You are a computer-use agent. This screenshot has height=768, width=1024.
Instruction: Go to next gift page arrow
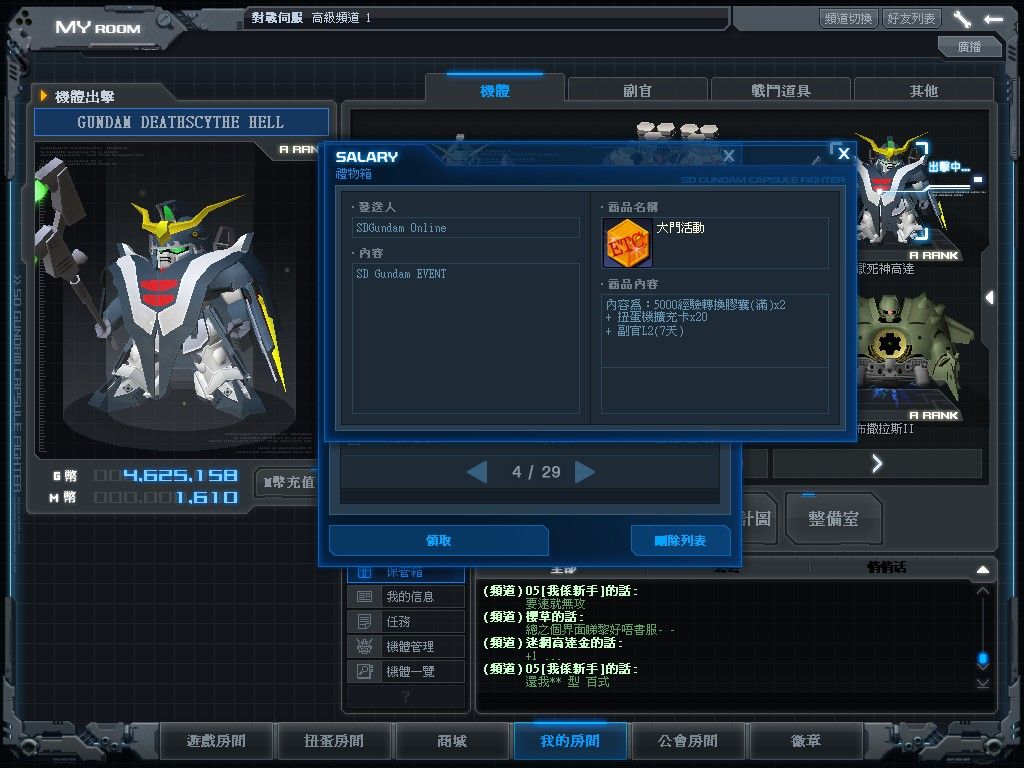[584, 472]
